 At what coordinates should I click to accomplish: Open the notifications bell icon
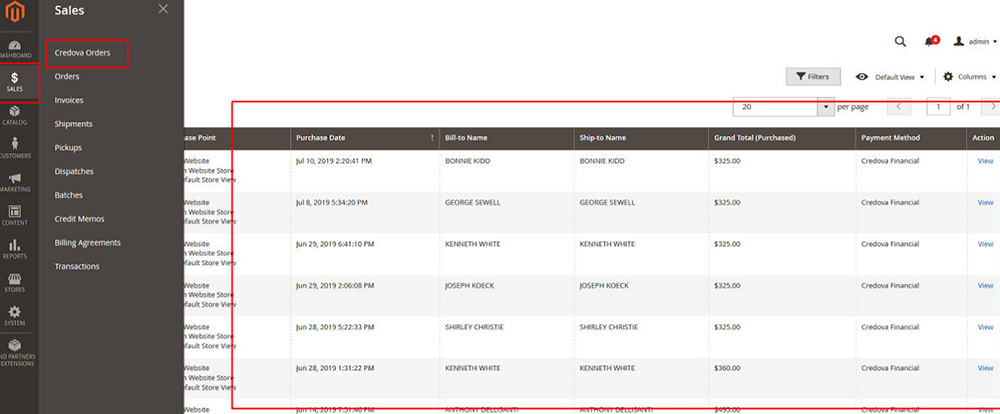930,41
